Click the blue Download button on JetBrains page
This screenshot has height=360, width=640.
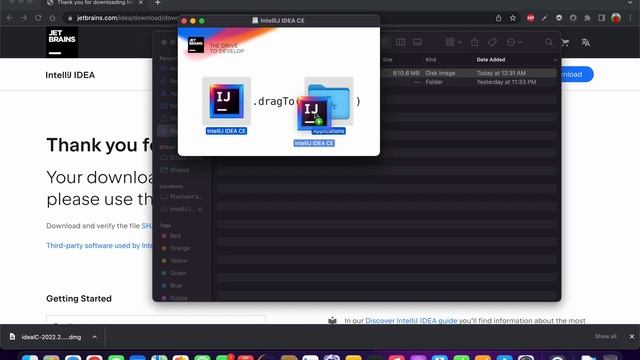pos(577,74)
